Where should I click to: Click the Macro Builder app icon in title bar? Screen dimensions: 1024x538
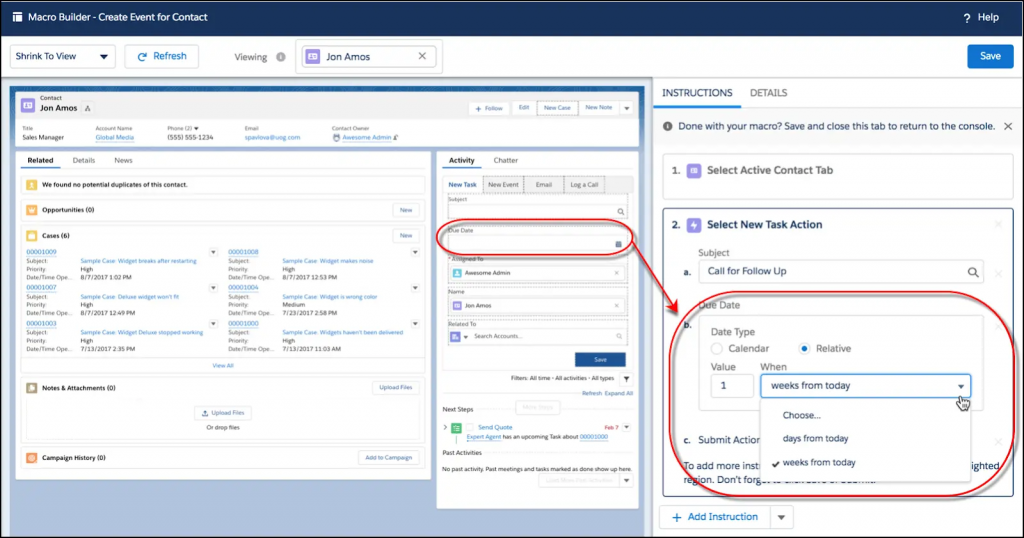17,17
